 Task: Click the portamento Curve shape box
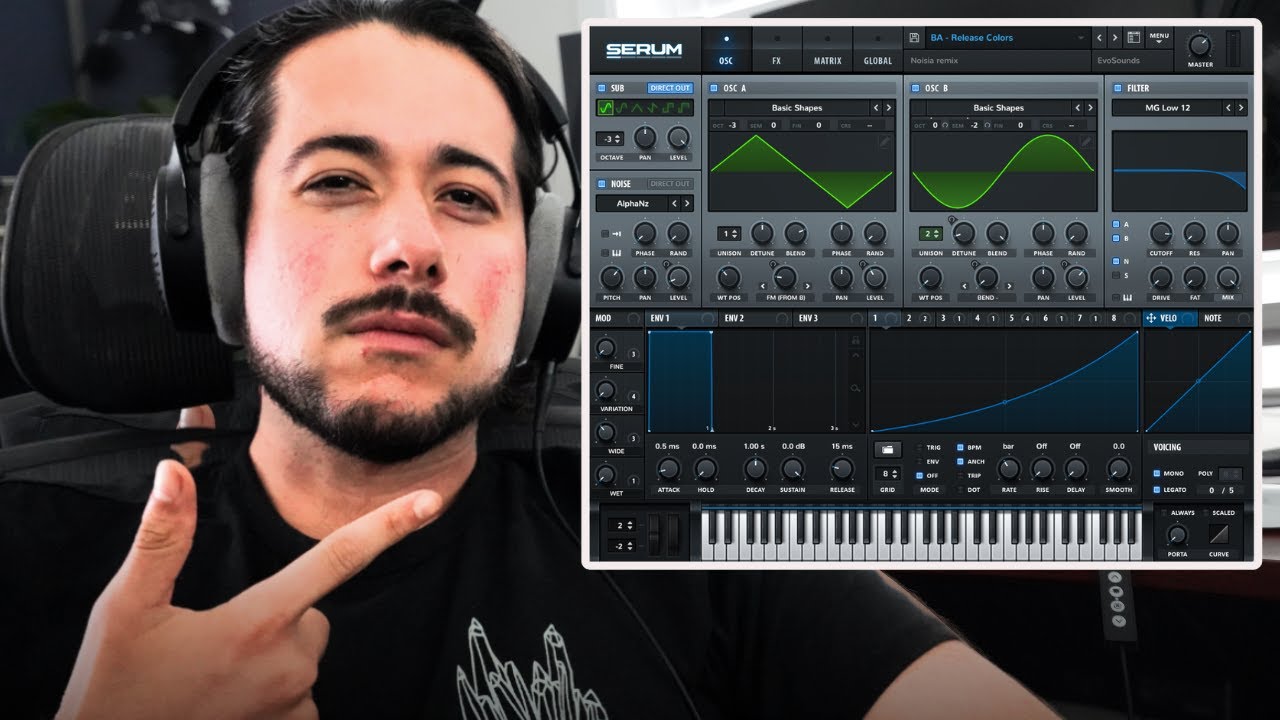tap(1219, 534)
